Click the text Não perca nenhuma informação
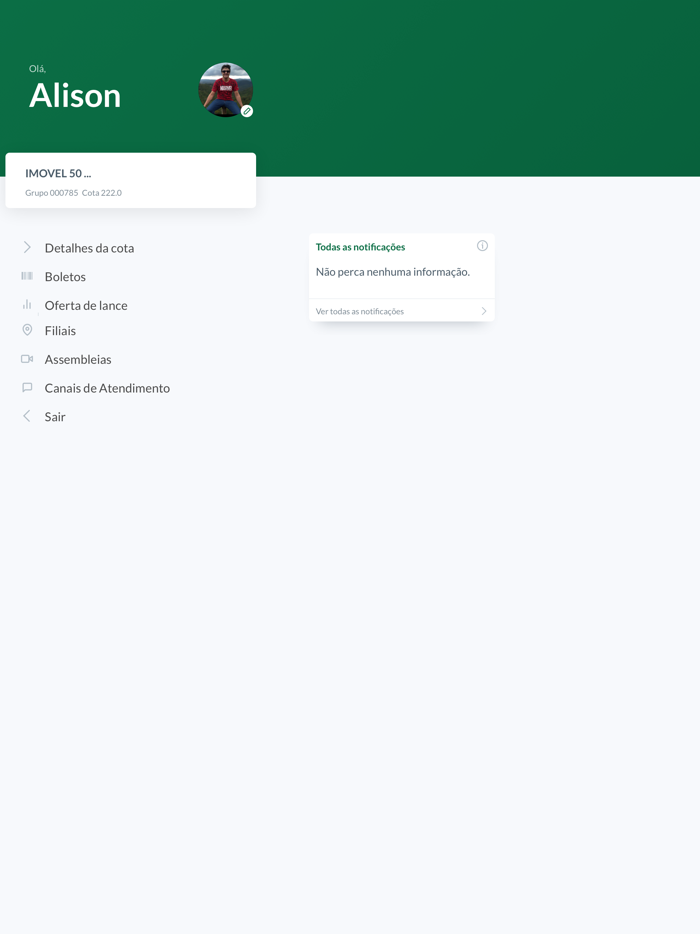Screen dimensions: 700x934 pos(393,272)
